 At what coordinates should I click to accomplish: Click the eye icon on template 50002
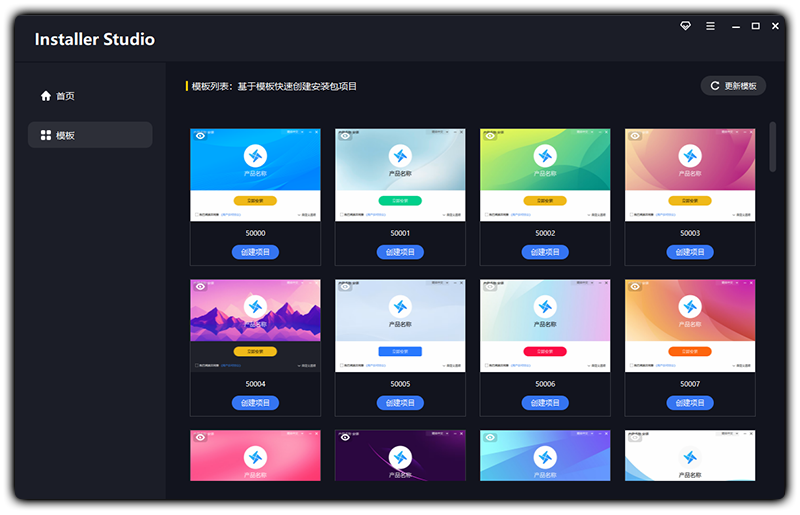coord(490,135)
